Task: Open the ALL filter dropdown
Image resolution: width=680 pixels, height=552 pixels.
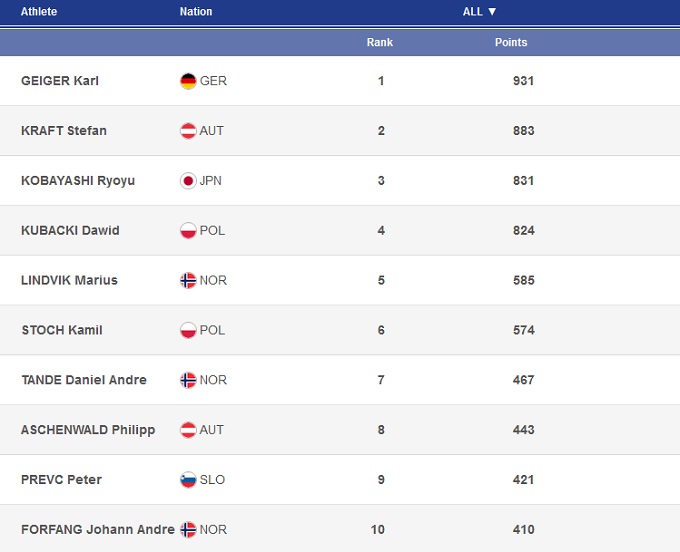Action: 480,12
